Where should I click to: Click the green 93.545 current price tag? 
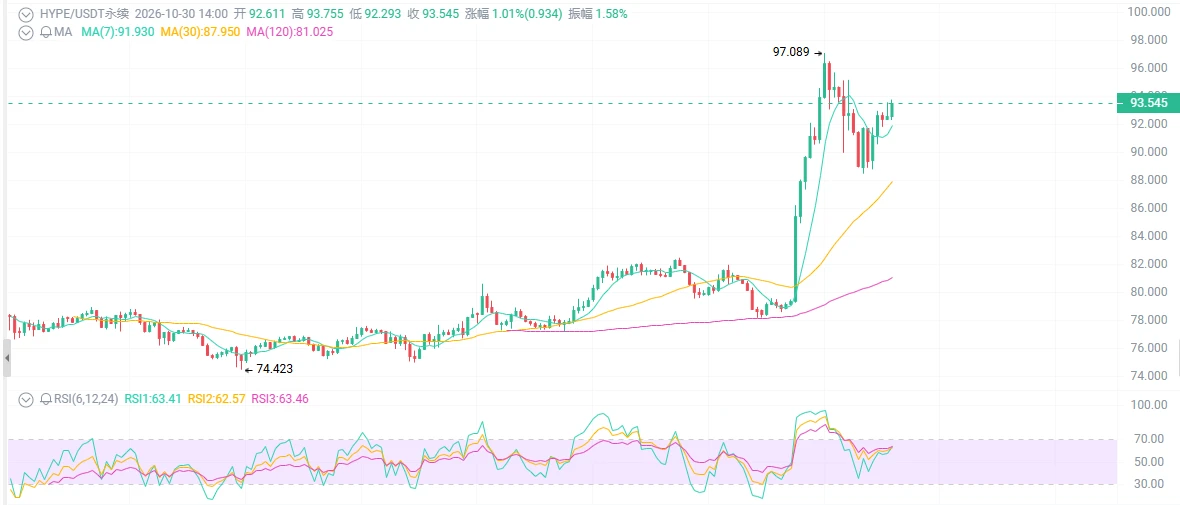coord(1148,103)
